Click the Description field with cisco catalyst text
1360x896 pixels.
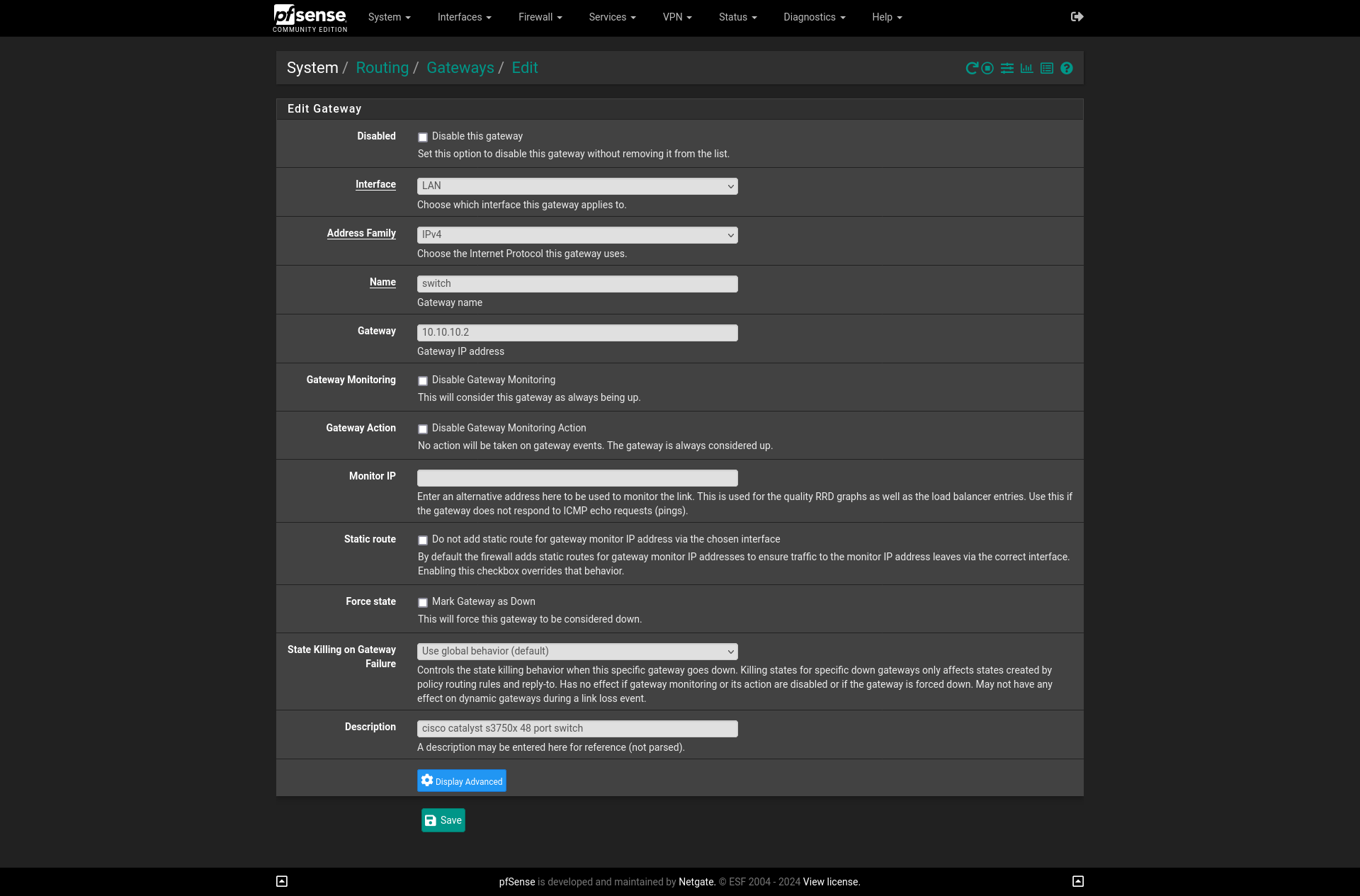pyautogui.click(x=577, y=729)
